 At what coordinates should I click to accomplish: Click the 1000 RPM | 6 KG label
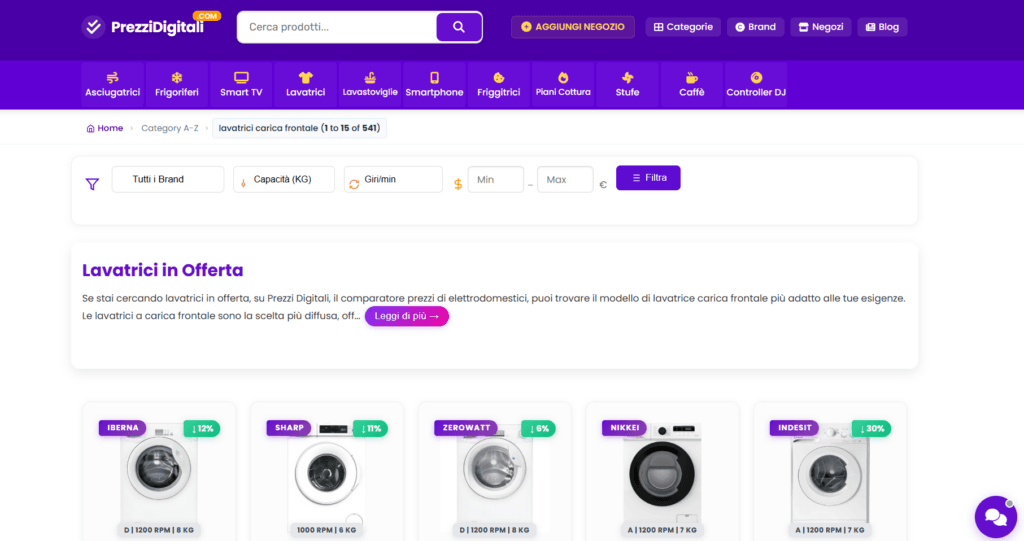pyautogui.click(x=327, y=530)
